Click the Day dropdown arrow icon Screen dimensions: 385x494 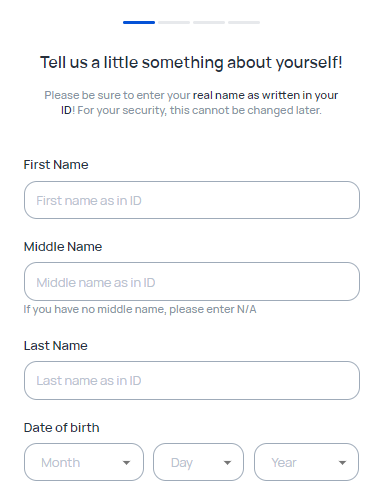tap(227, 463)
